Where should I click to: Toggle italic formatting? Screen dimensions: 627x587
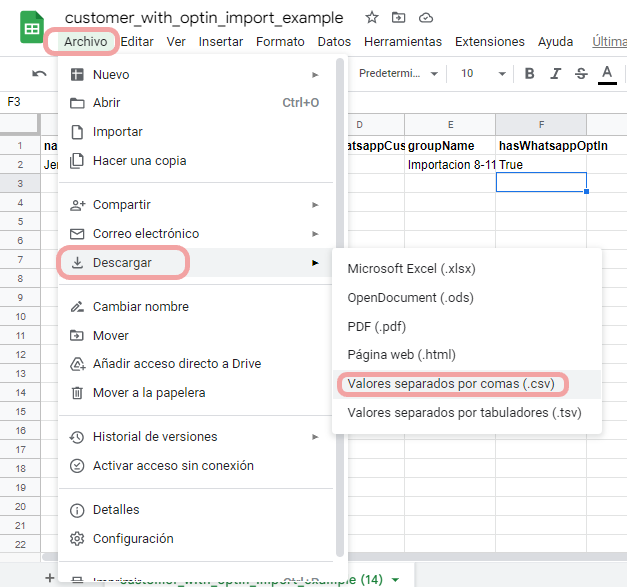click(555, 74)
